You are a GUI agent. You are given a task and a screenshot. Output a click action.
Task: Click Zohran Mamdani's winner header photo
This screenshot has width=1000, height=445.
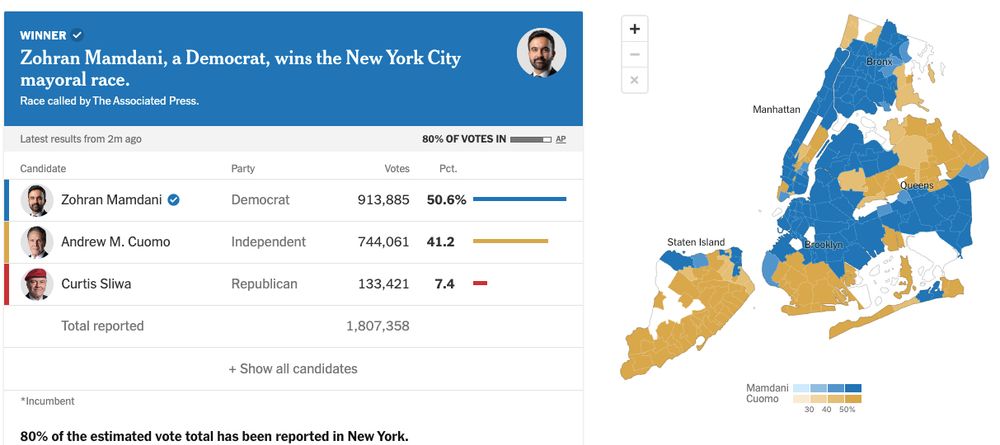[x=541, y=52]
